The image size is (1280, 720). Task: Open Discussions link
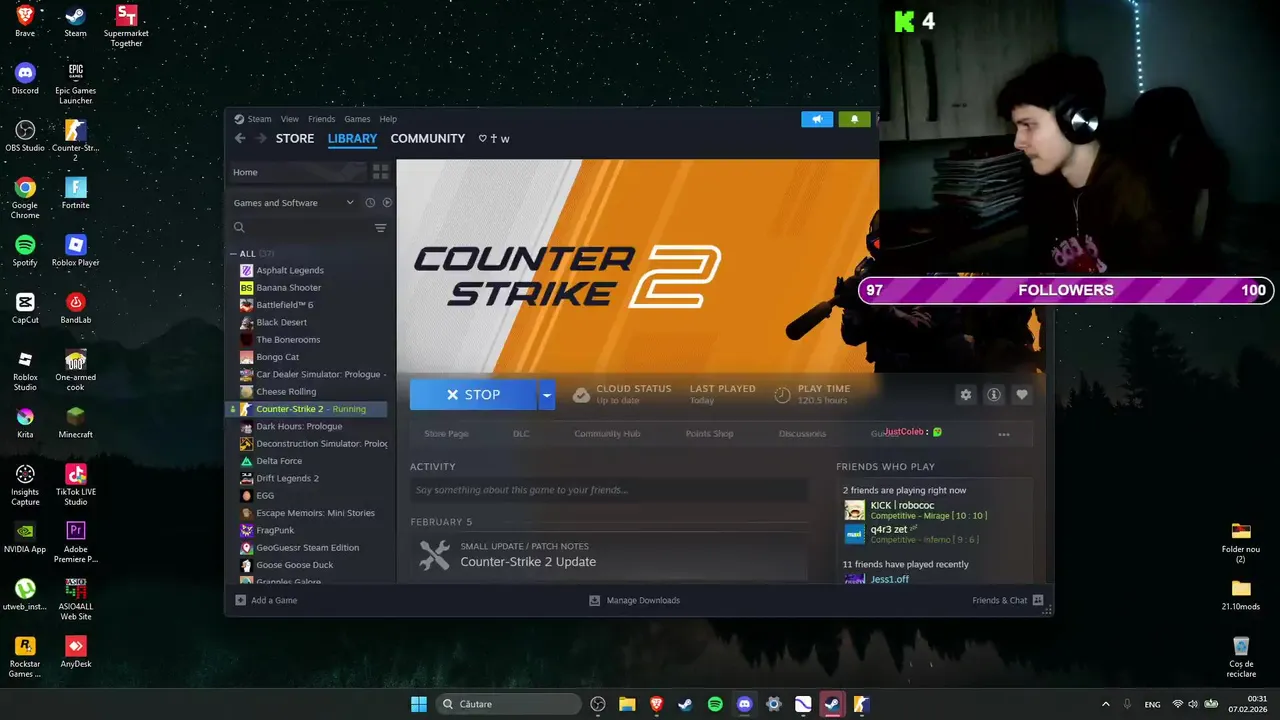802,434
